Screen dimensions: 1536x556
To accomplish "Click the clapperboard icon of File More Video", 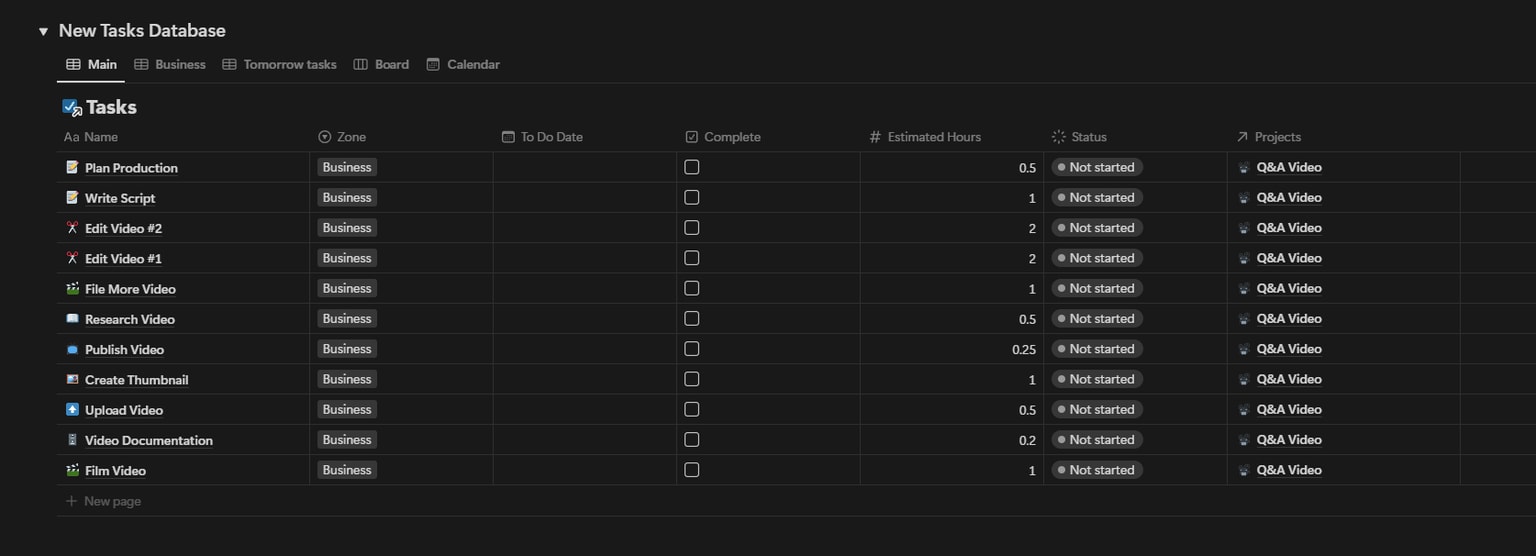I will click(x=72, y=288).
